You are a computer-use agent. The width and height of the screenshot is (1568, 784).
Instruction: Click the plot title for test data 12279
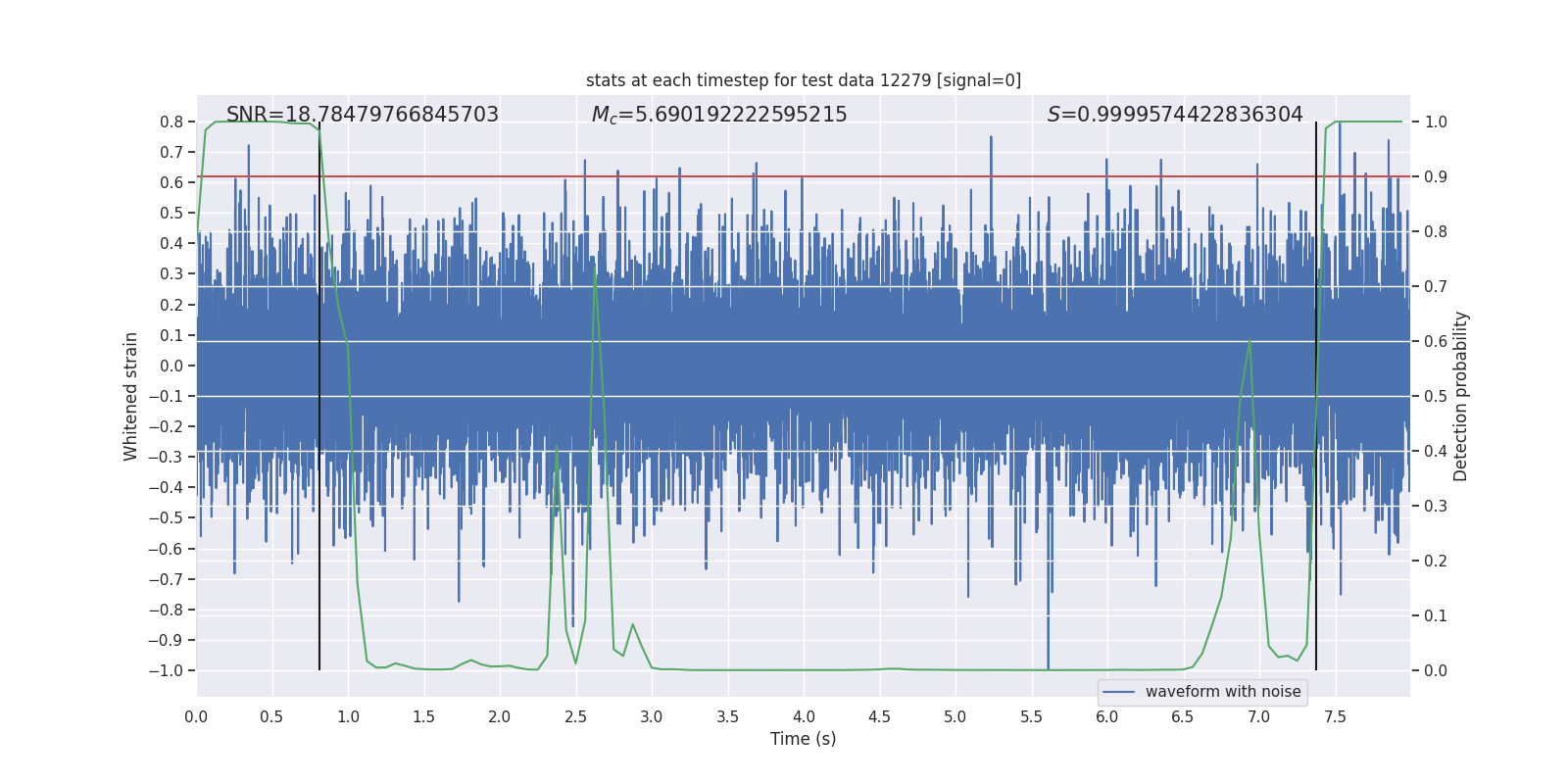click(x=804, y=80)
